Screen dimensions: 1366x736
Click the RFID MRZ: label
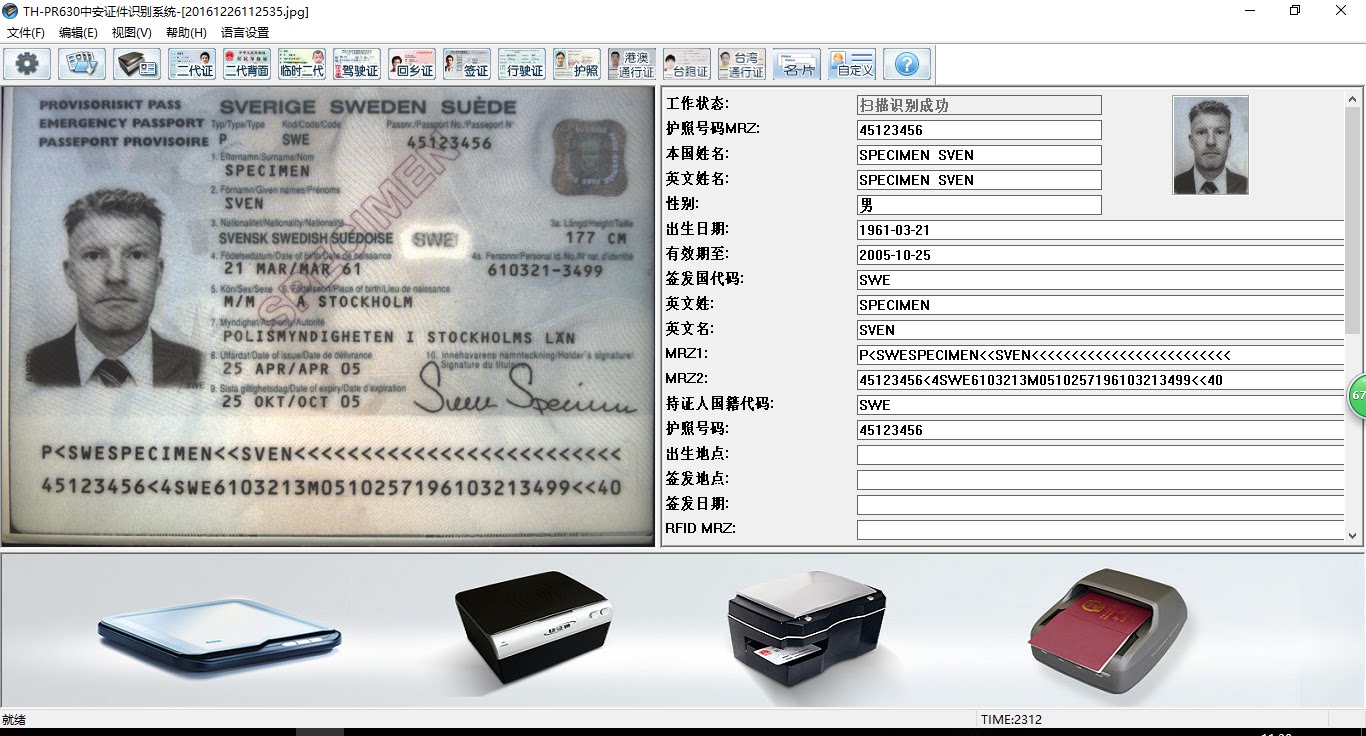[x=701, y=528]
